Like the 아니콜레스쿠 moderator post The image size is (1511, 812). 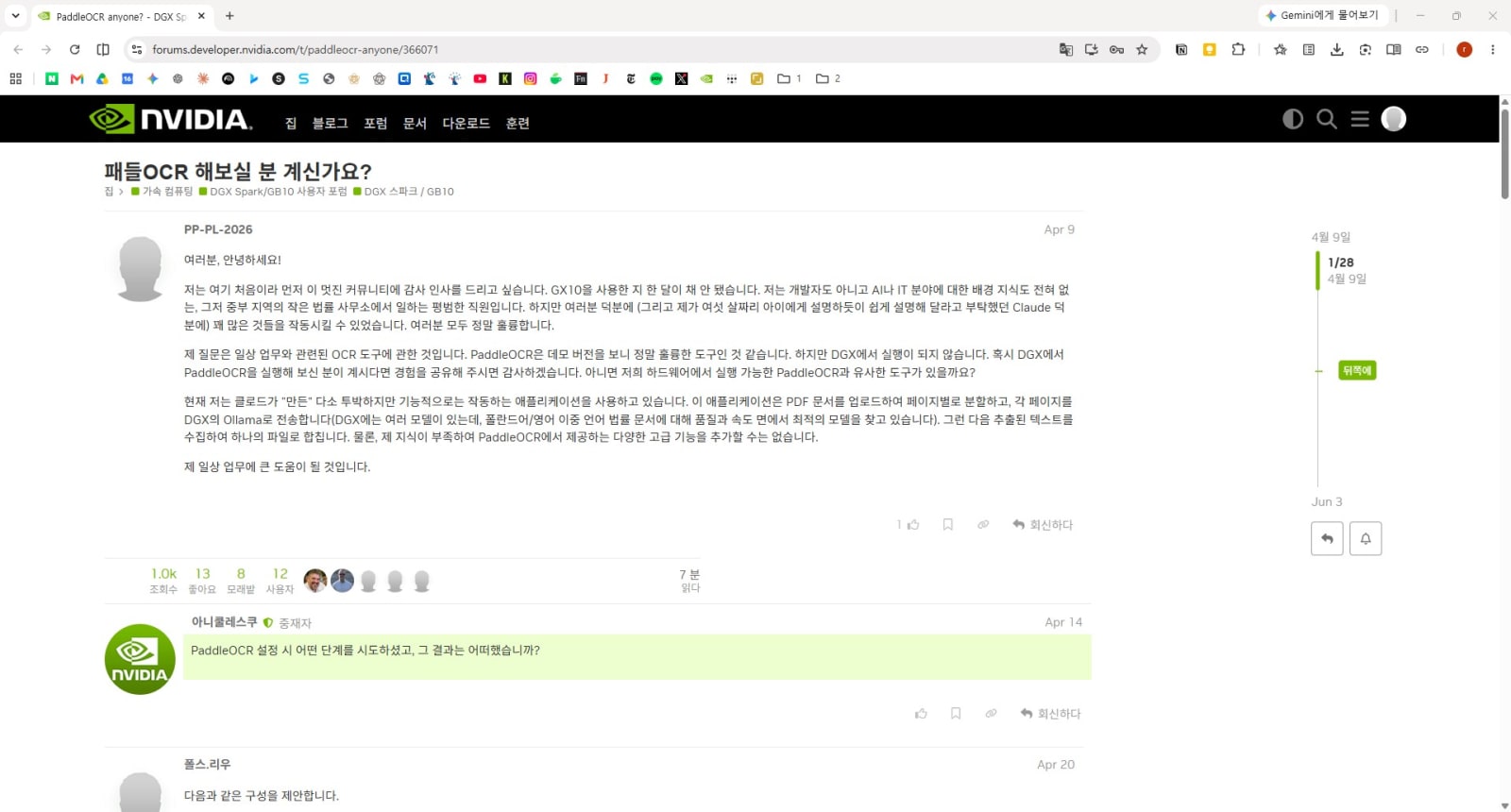(921, 714)
